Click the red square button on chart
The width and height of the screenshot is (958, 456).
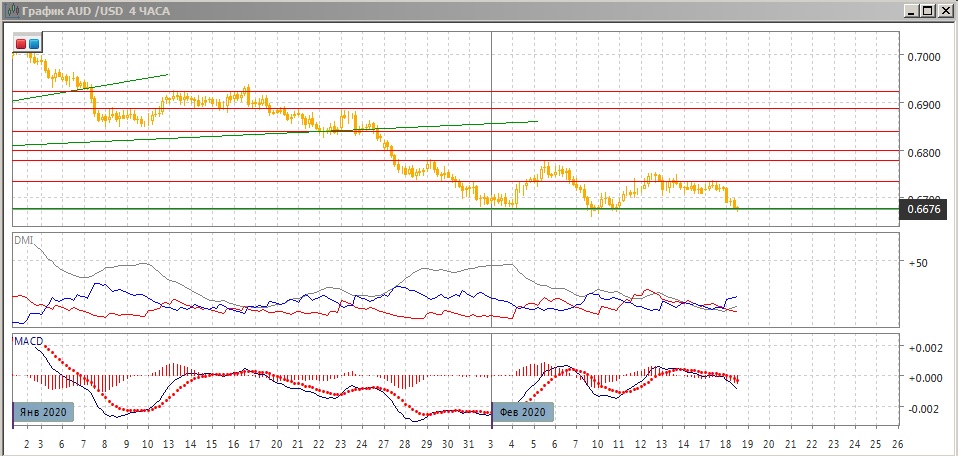[21, 44]
